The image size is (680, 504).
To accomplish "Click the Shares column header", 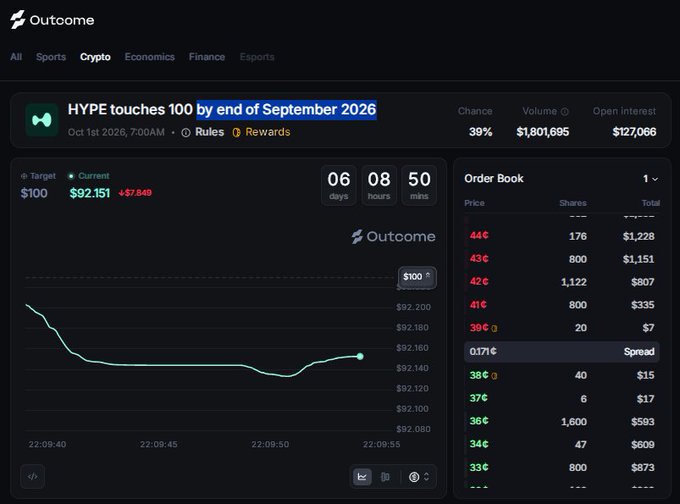I will (x=573, y=203).
